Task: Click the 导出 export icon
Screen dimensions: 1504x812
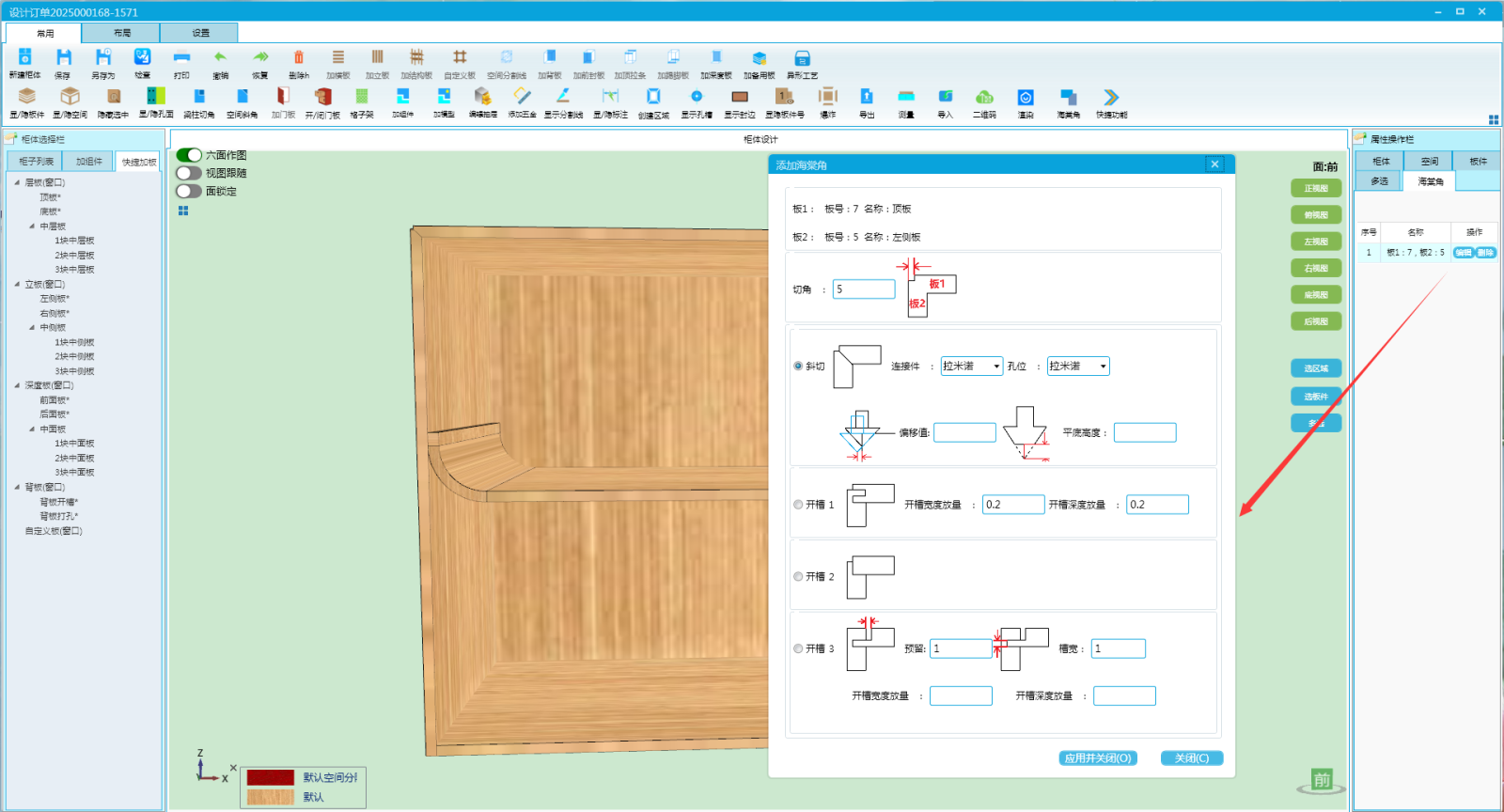Action: [867, 96]
